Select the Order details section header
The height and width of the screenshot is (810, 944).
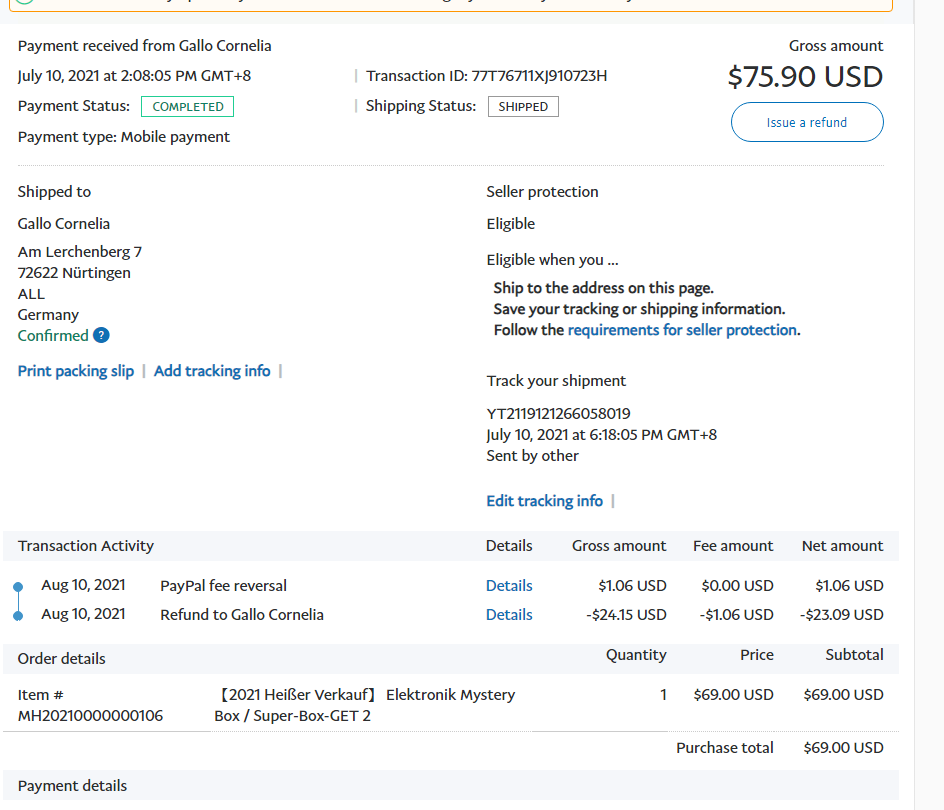[62, 659]
